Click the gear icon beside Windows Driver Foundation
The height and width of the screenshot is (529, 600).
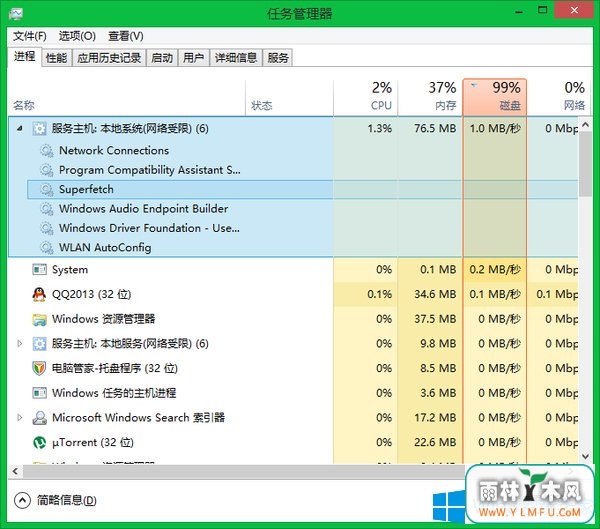pyautogui.click(x=47, y=228)
